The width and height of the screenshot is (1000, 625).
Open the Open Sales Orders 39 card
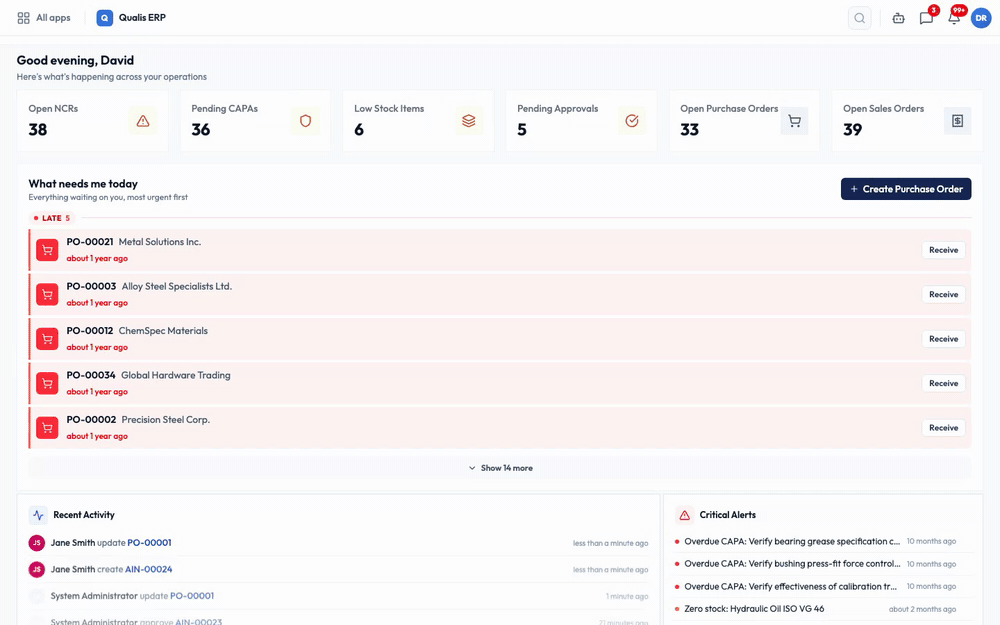[907, 121]
